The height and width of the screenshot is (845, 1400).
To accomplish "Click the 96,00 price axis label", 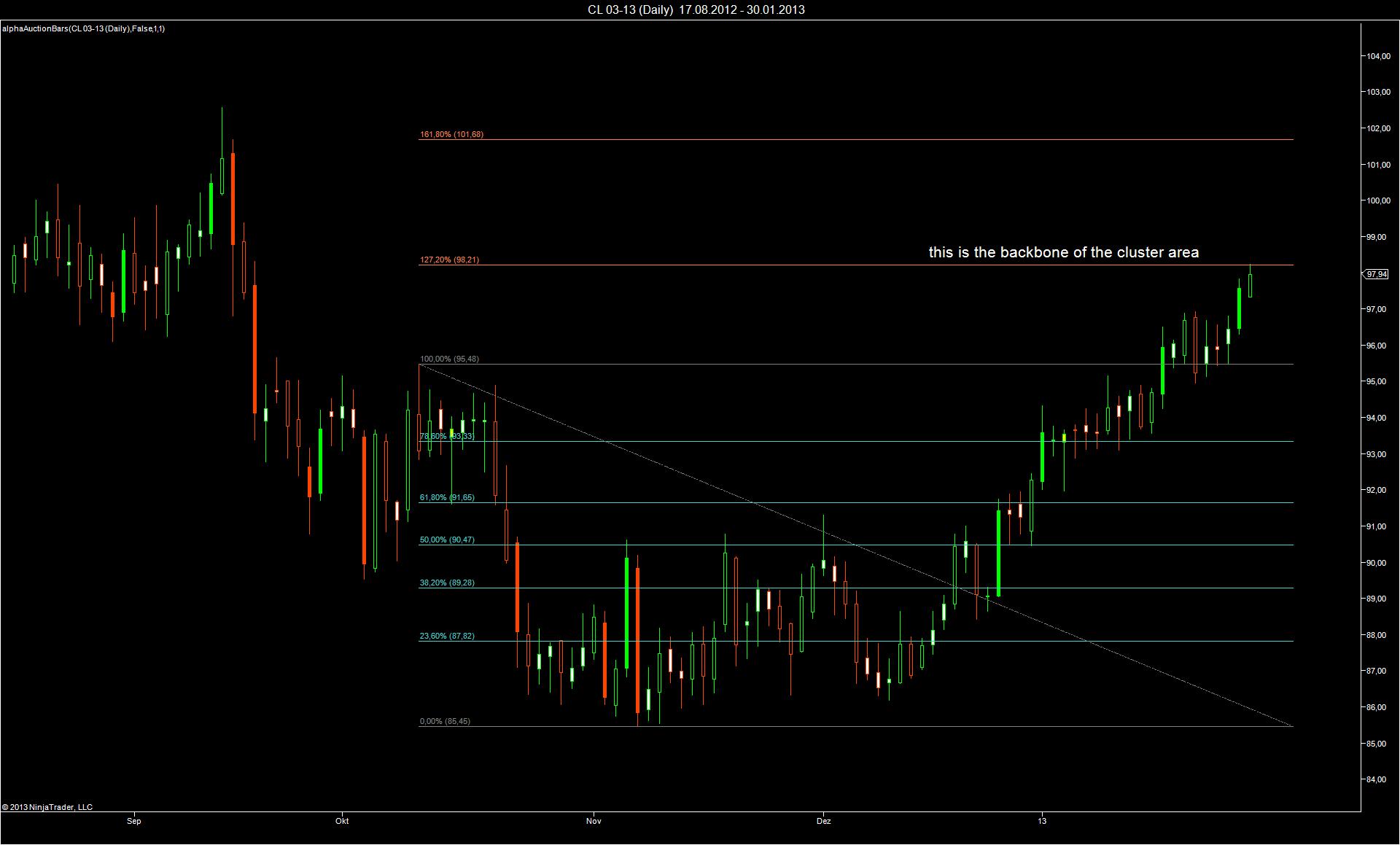I will tap(1377, 346).
